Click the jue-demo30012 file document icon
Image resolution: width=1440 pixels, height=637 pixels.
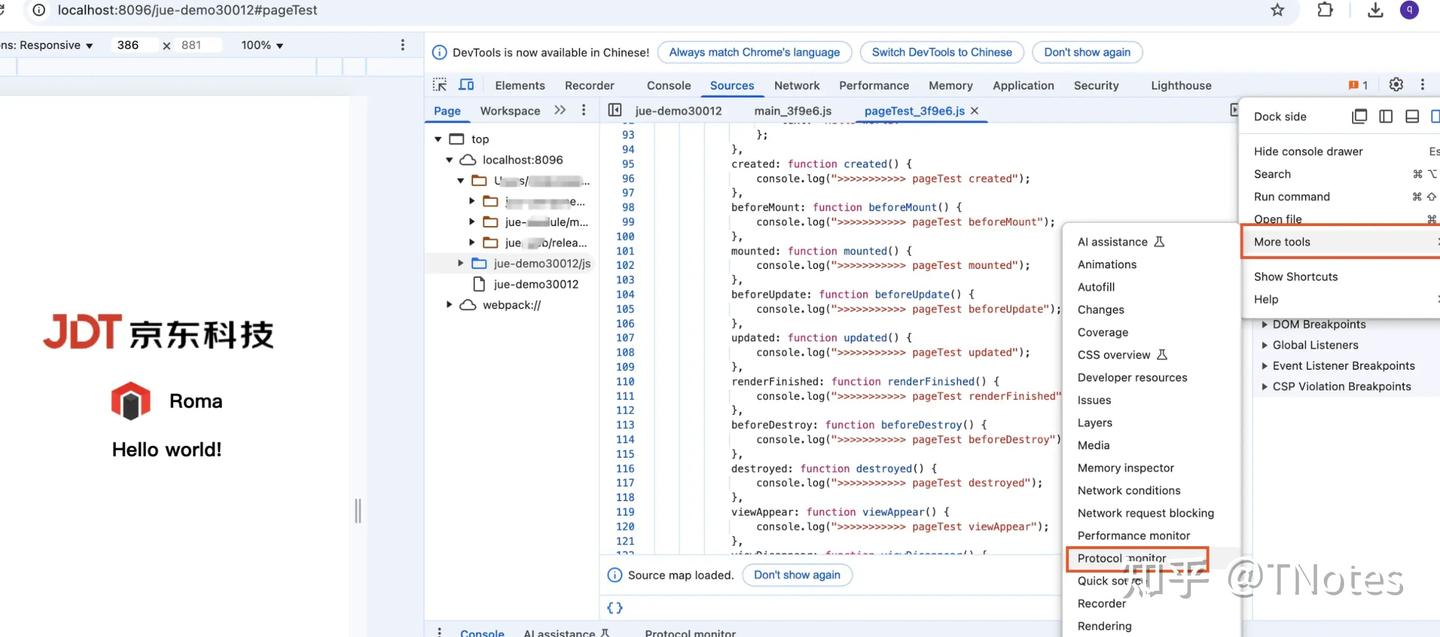[478, 284]
